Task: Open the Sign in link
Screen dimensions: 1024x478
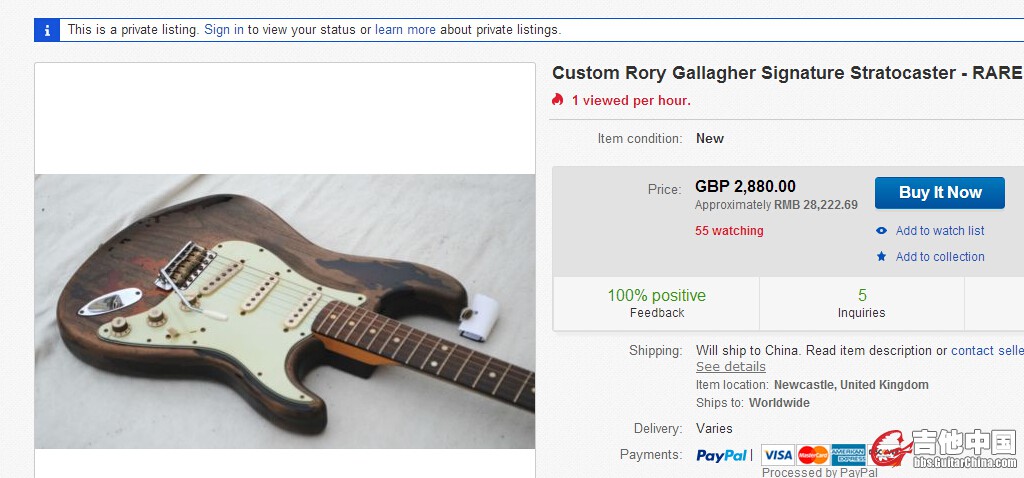Action: click(x=224, y=30)
